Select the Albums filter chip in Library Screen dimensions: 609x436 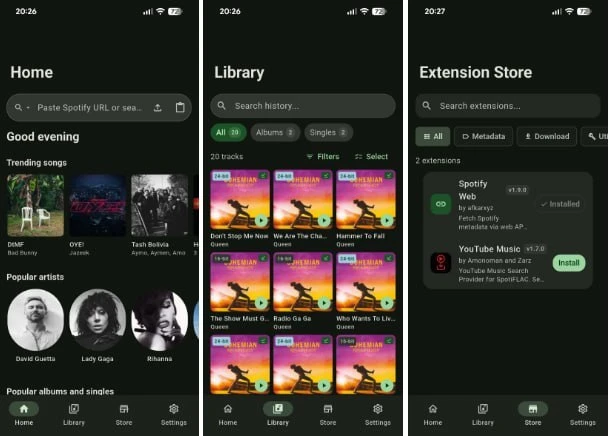tap(275, 132)
